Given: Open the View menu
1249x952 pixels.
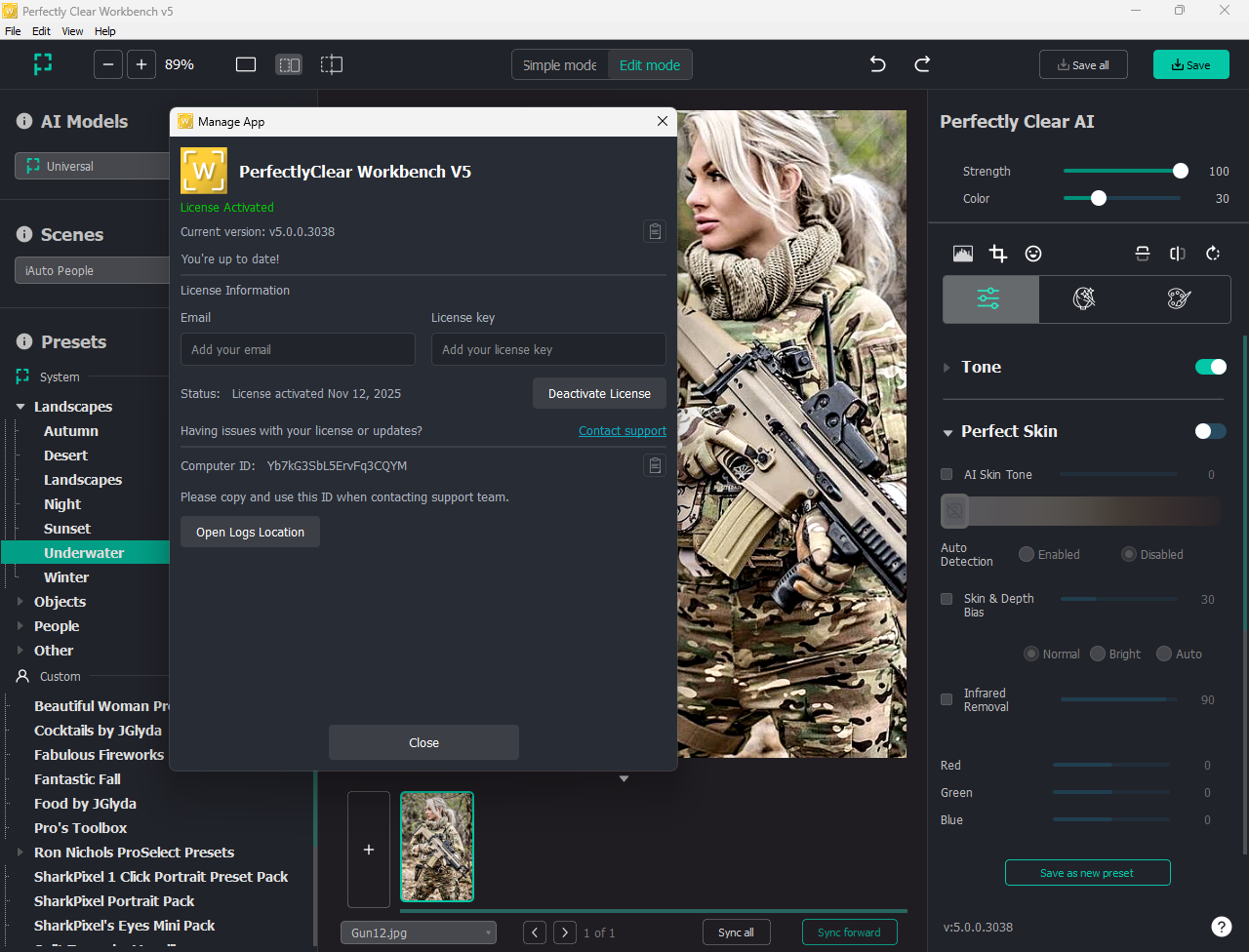Looking at the screenshot, I should point(72,31).
